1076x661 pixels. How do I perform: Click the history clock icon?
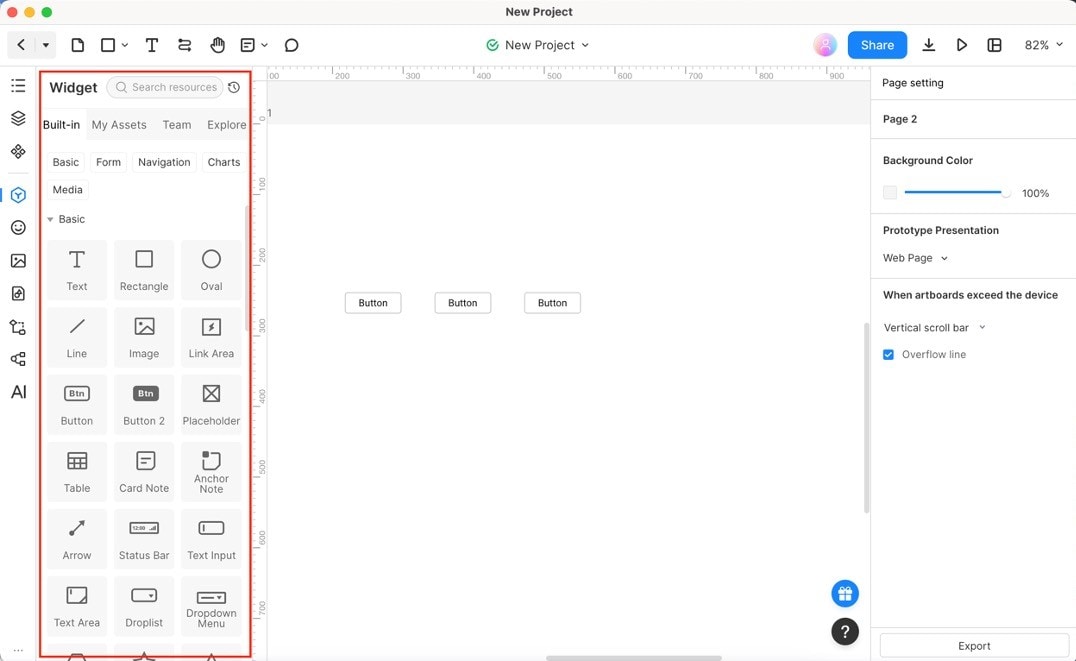click(234, 87)
